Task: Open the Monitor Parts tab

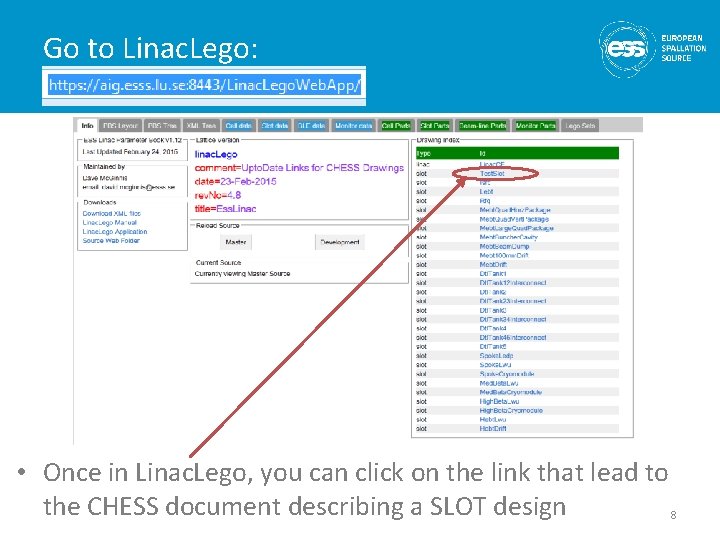Action: click(535, 125)
